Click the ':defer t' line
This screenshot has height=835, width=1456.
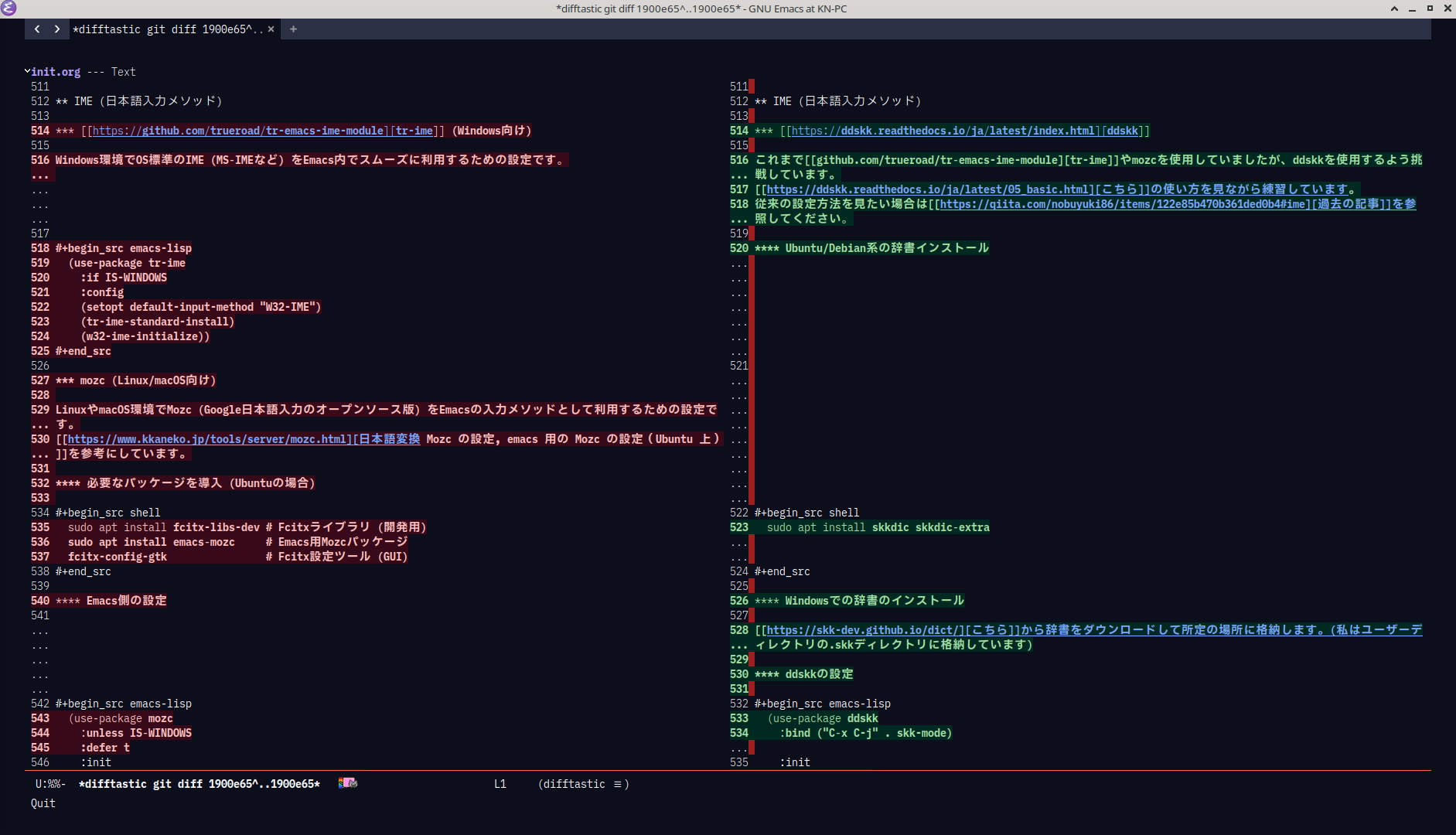(x=105, y=748)
